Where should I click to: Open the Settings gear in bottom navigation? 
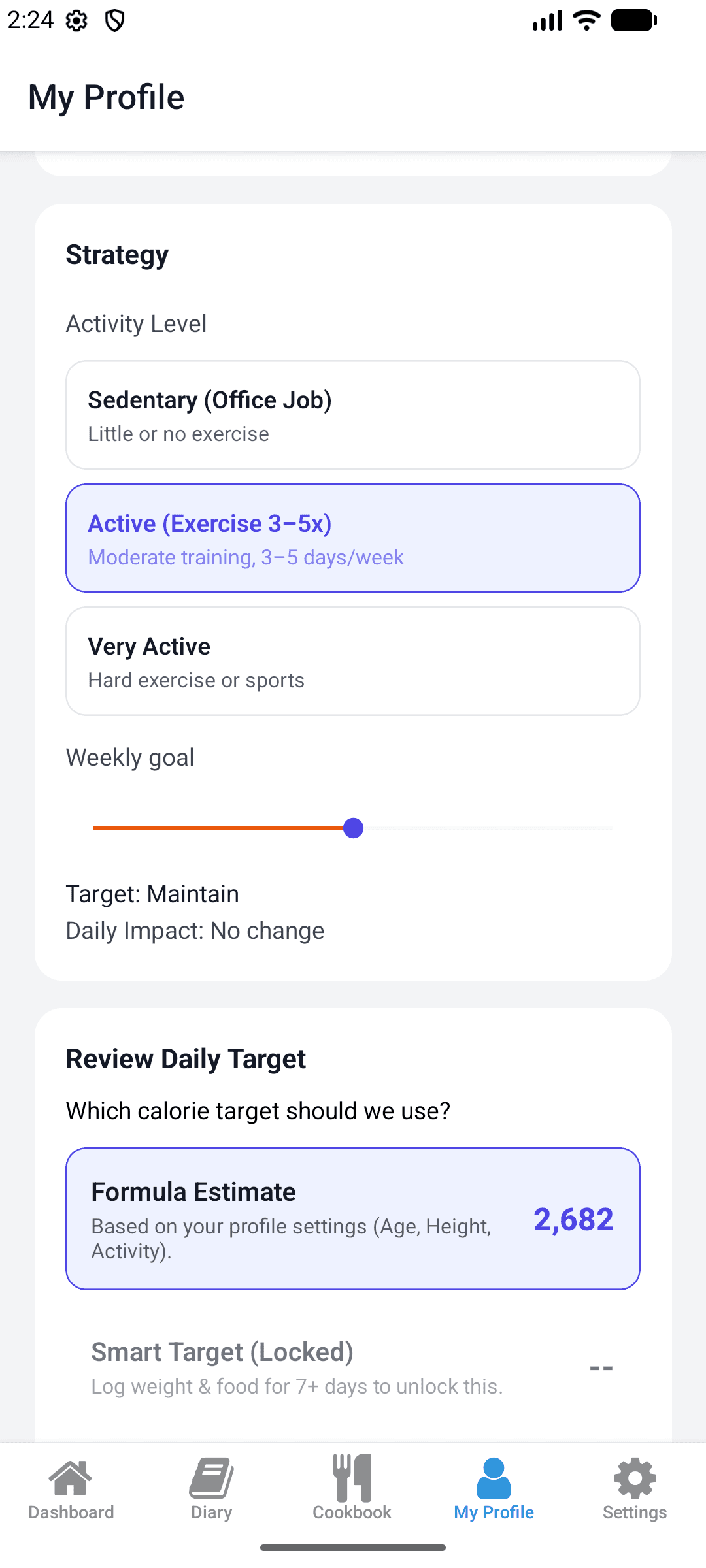(634, 1478)
